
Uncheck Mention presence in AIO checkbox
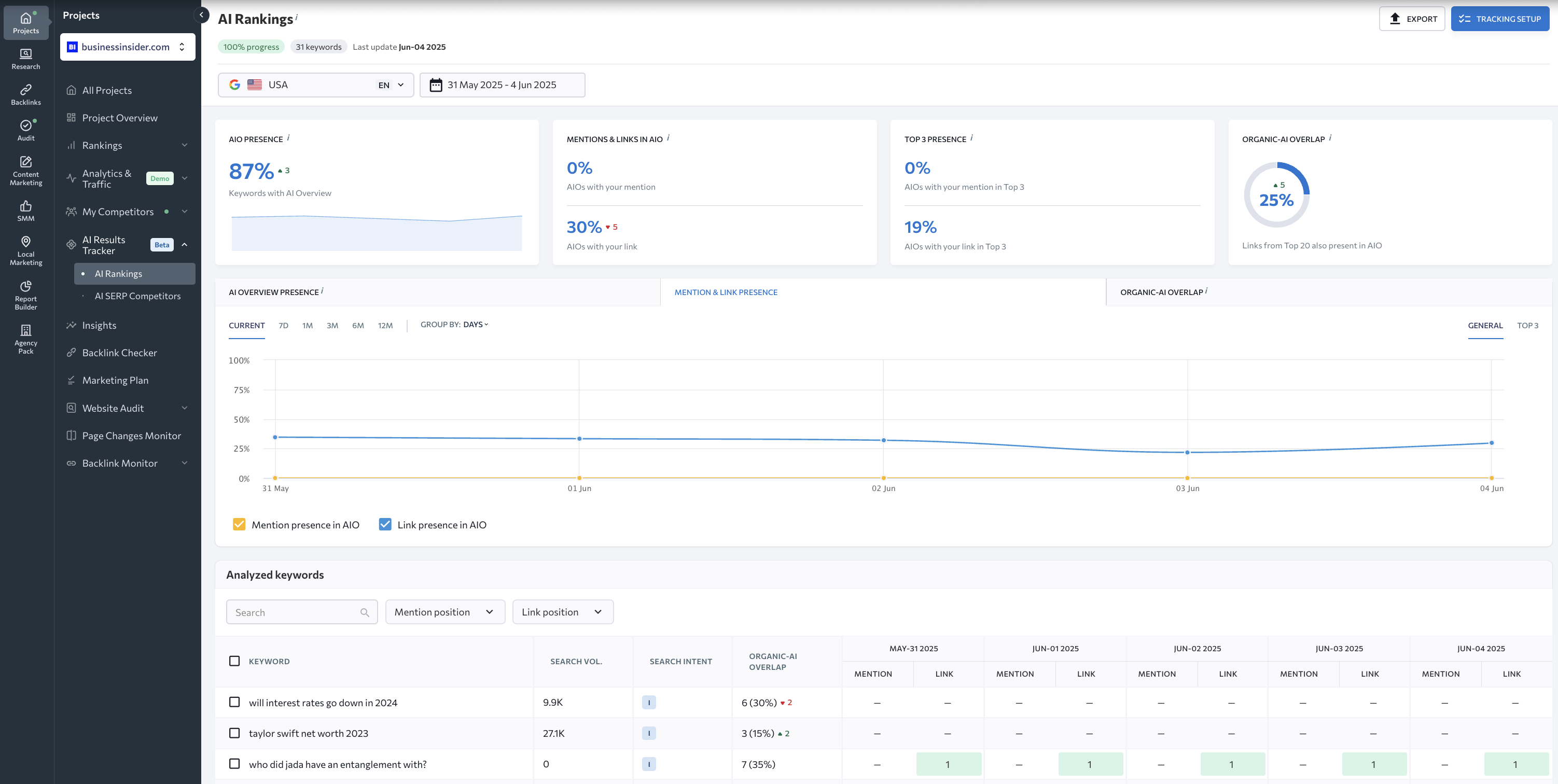pos(239,524)
